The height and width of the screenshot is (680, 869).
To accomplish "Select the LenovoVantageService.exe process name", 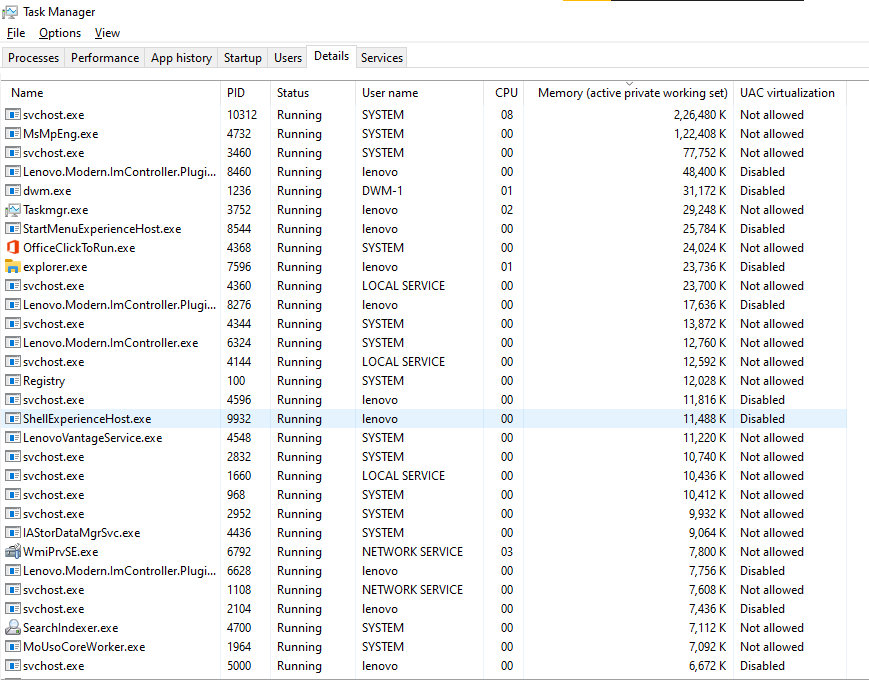I will pyautogui.click(x=92, y=438).
